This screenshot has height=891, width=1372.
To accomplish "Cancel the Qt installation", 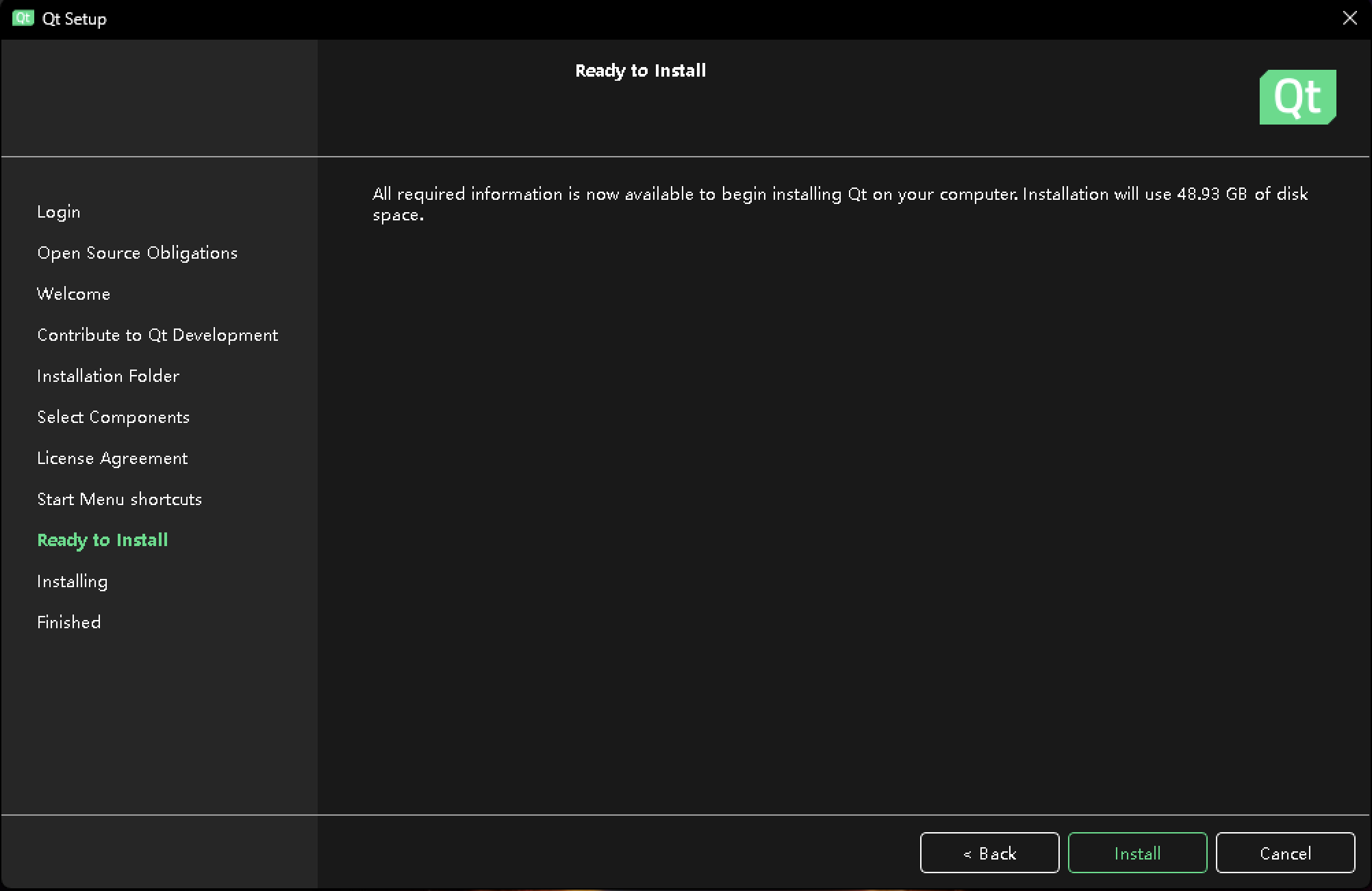I will pos(1285,853).
